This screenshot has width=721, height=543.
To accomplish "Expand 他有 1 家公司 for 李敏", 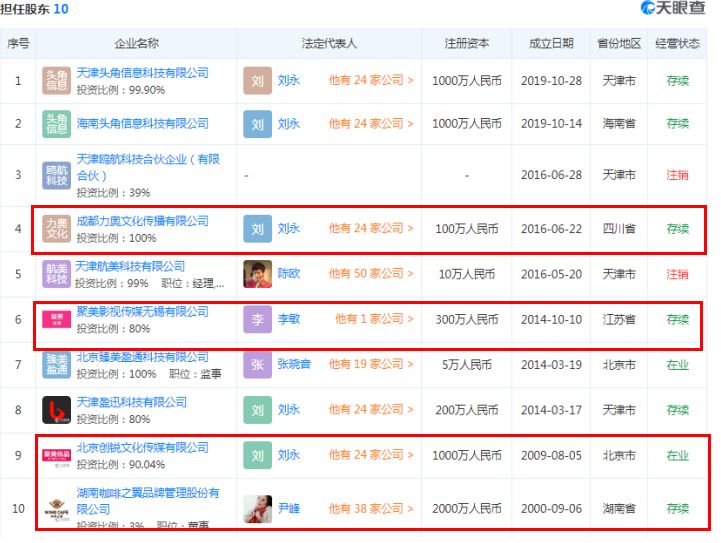I will pos(374,319).
